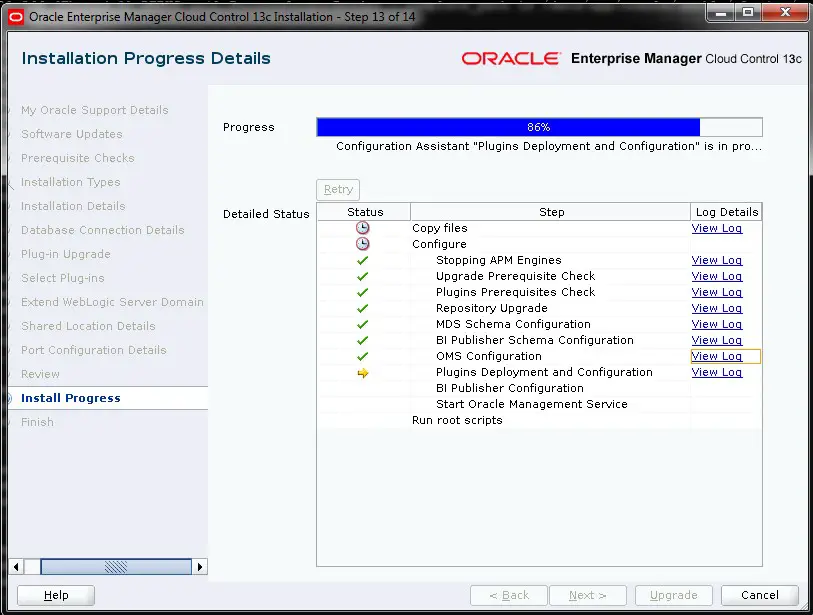
Task: Click the yellow arrow in-progress icon for Plugins Deployment
Action: coord(362,373)
